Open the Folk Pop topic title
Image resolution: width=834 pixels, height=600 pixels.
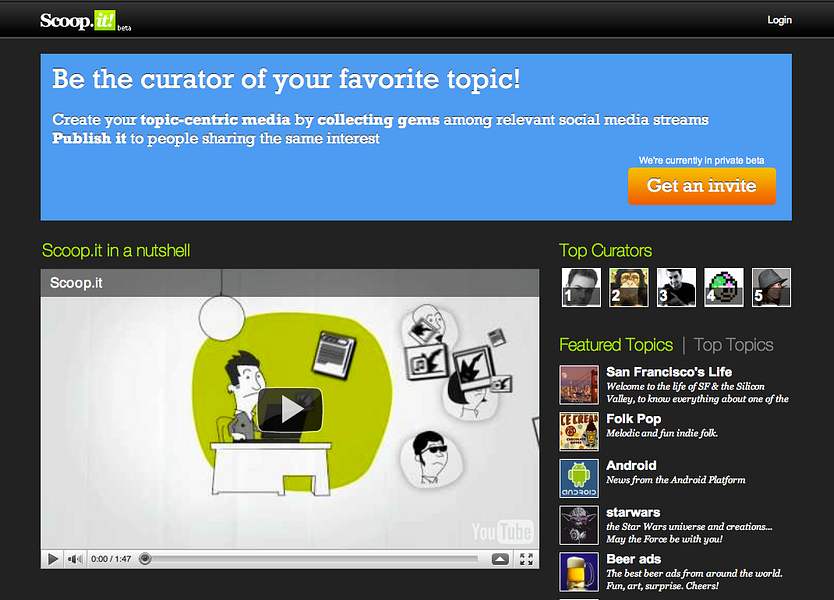point(633,419)
